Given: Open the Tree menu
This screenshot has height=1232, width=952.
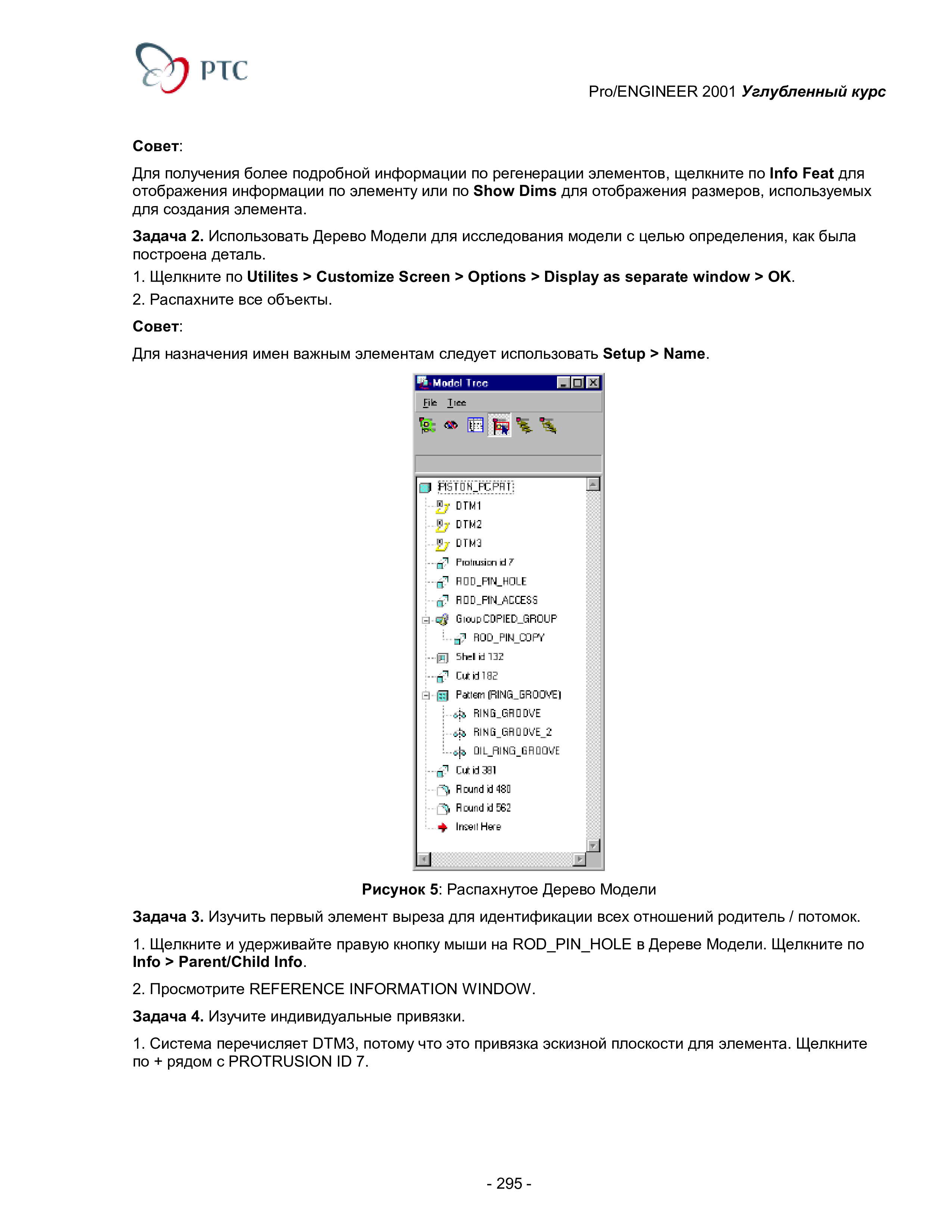Looking at the screenshot, I should coord(456,402).
